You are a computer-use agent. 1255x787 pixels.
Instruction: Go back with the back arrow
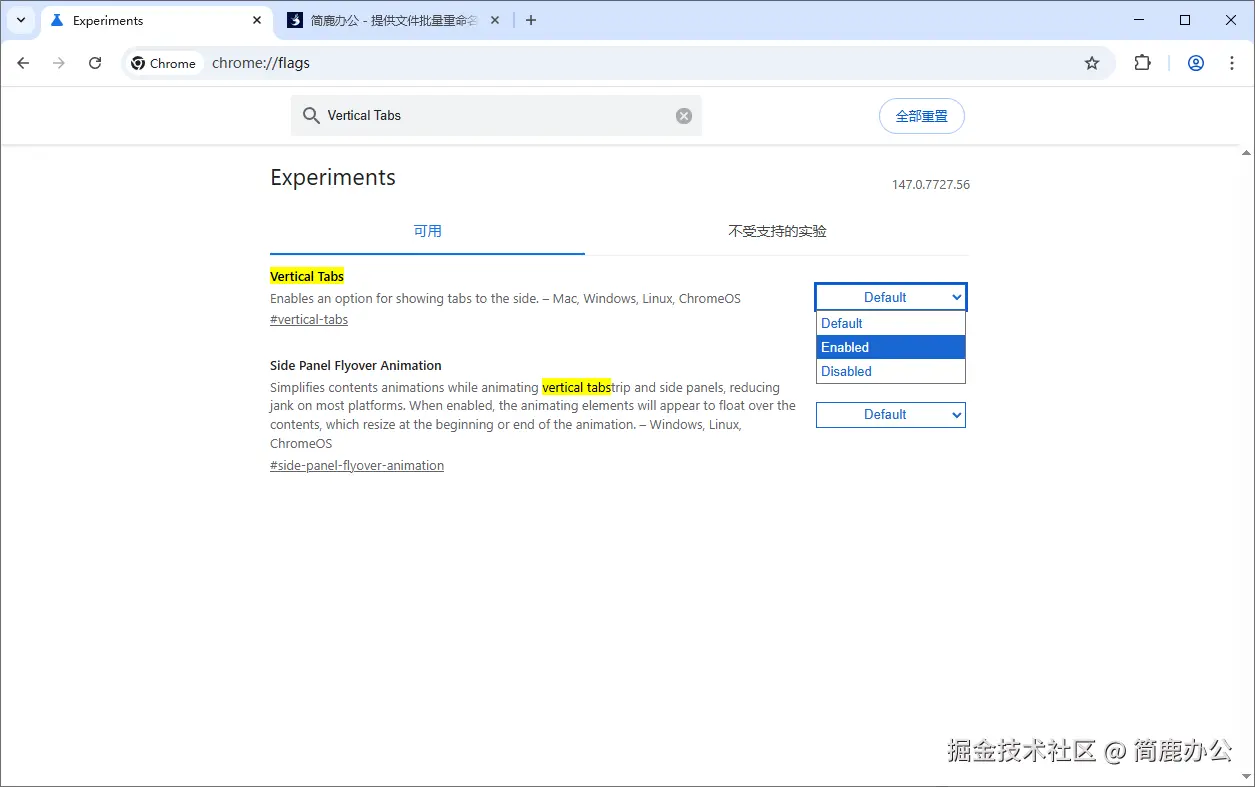tap(24, 63)
